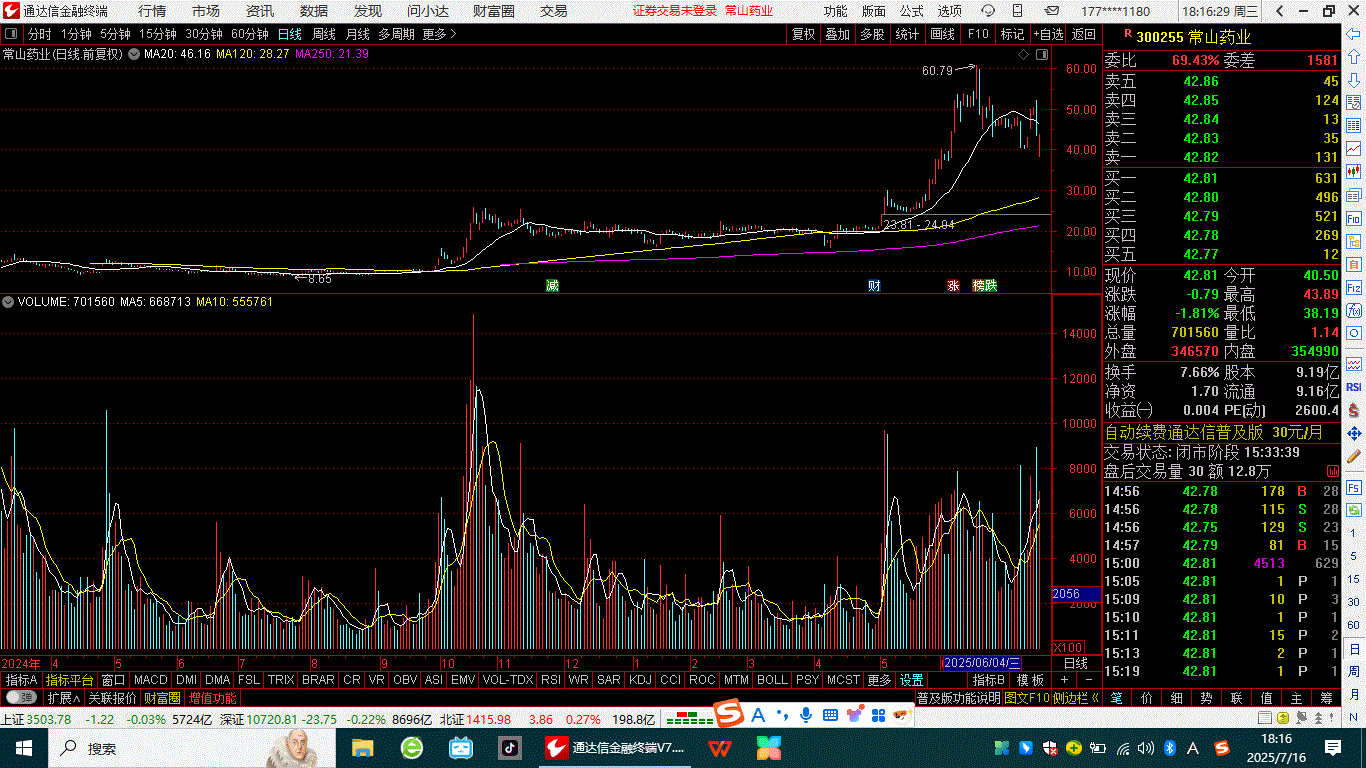Click the +自选 button
Viewport: 1366px width, 768px height.
[1048, 34]
